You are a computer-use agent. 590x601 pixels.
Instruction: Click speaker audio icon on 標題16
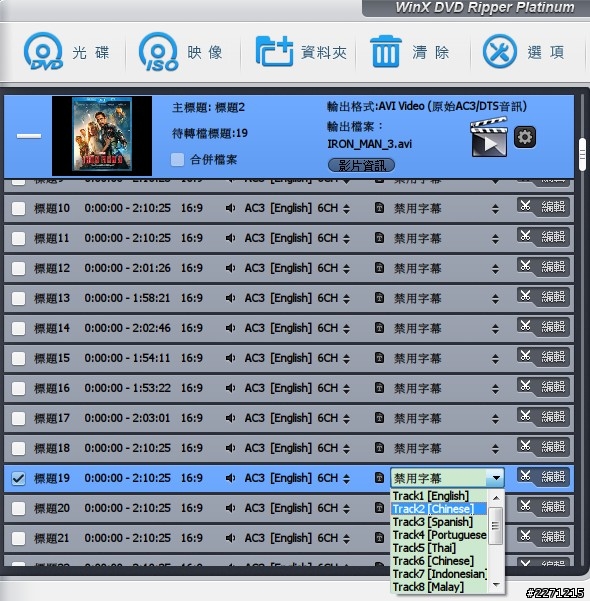(x=230, y=388)
